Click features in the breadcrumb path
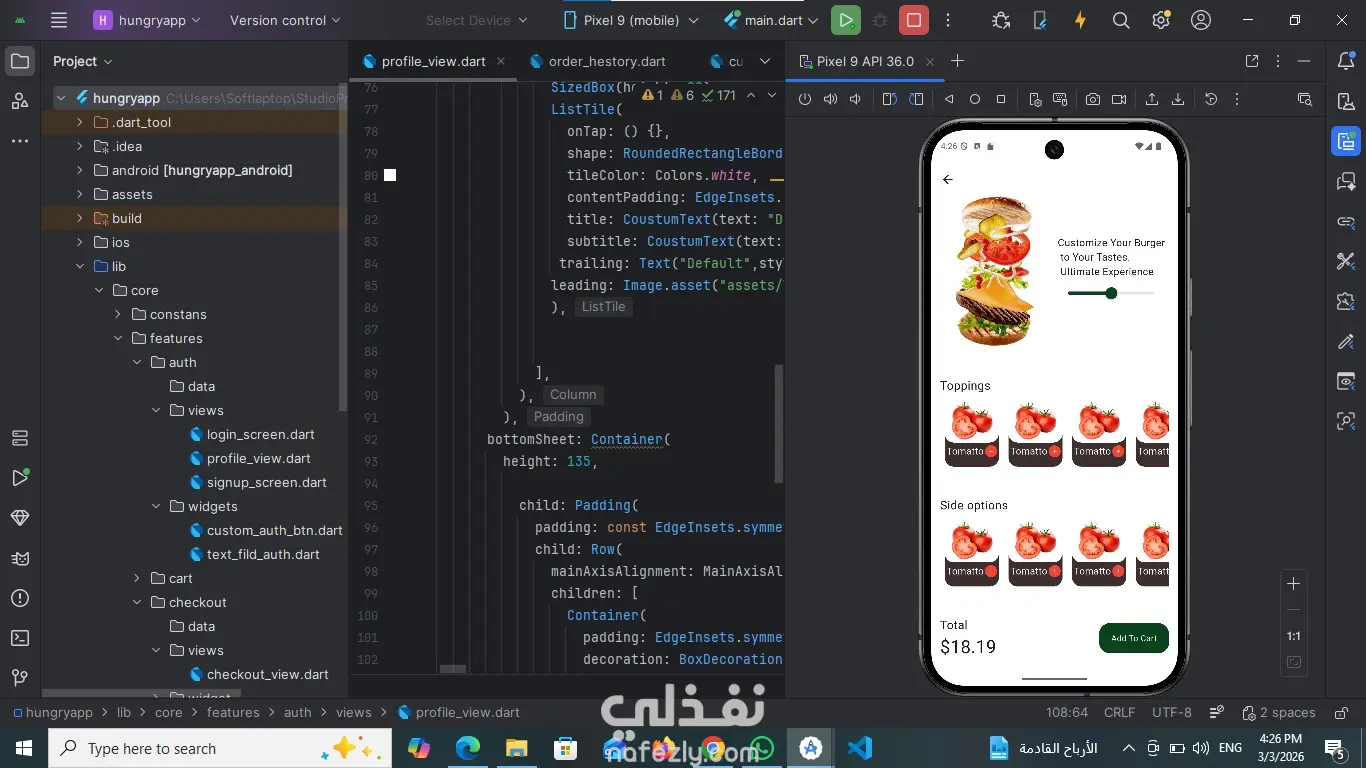 pyautogui.click(x=233, y=712)
